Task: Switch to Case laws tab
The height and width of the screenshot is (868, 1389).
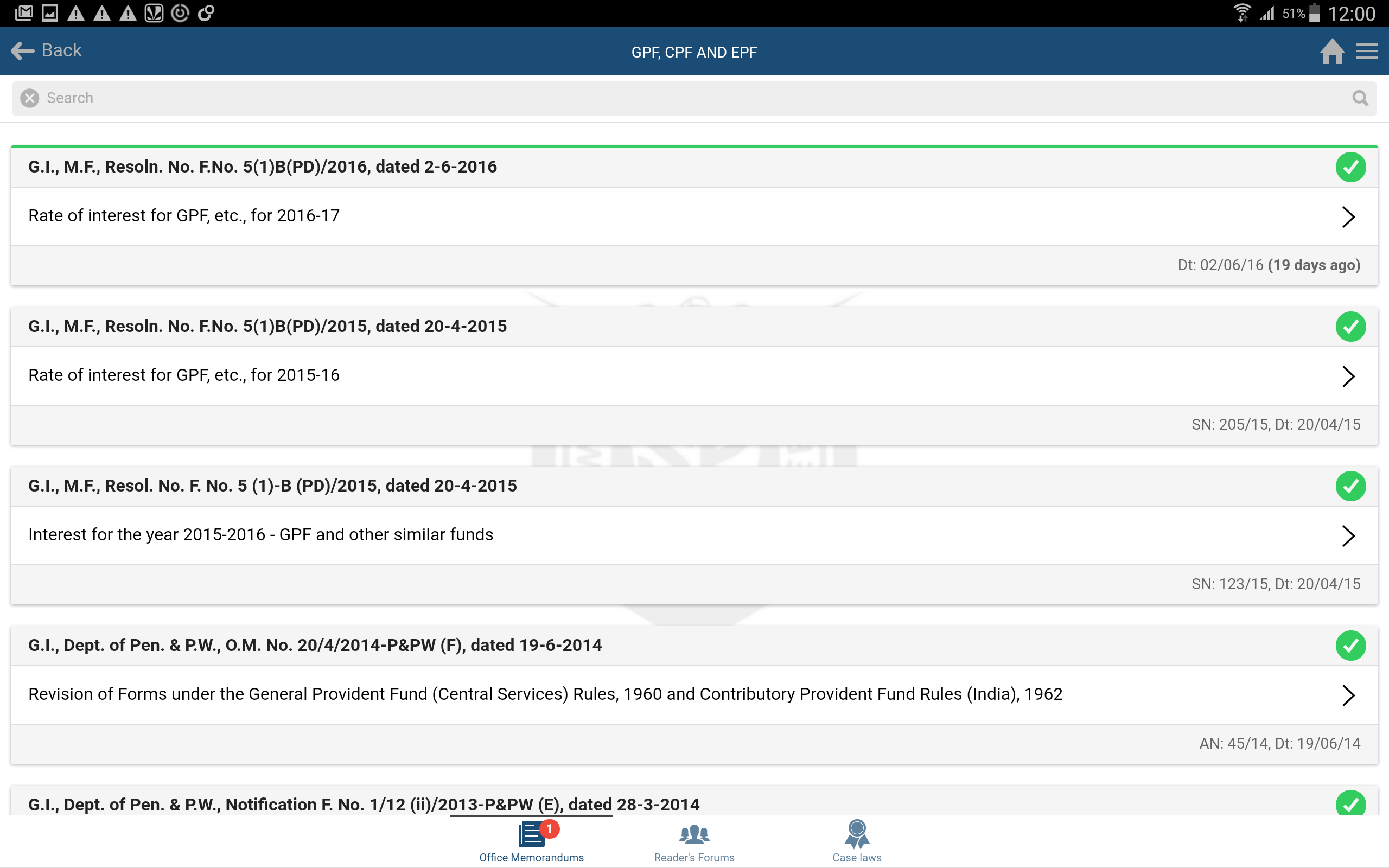Action: pyautogui.click(x=857, y=842)
